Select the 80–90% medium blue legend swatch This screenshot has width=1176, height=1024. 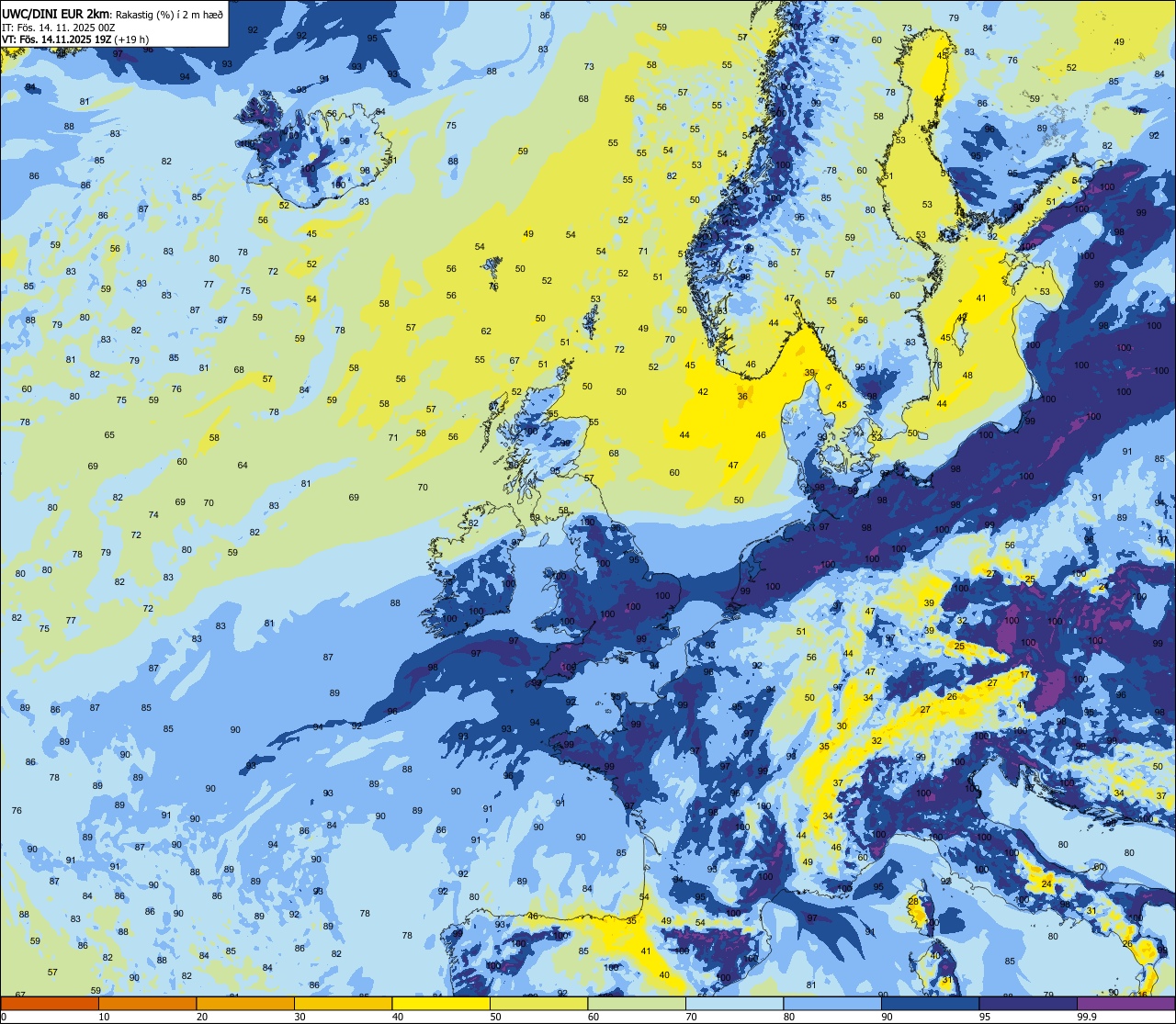pyautogui.click(x=832, y=1003)
